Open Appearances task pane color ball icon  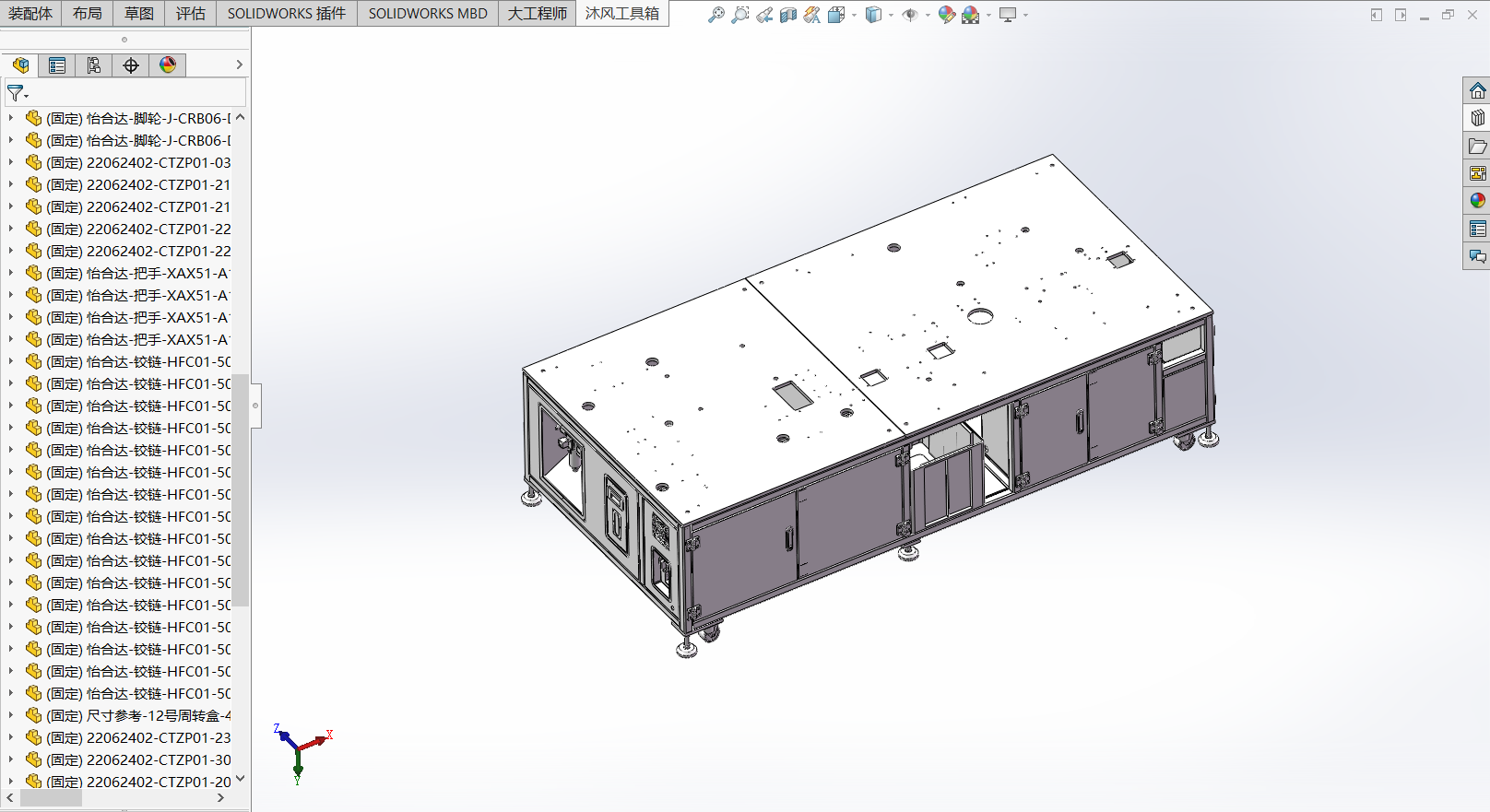click(1477, 201)
